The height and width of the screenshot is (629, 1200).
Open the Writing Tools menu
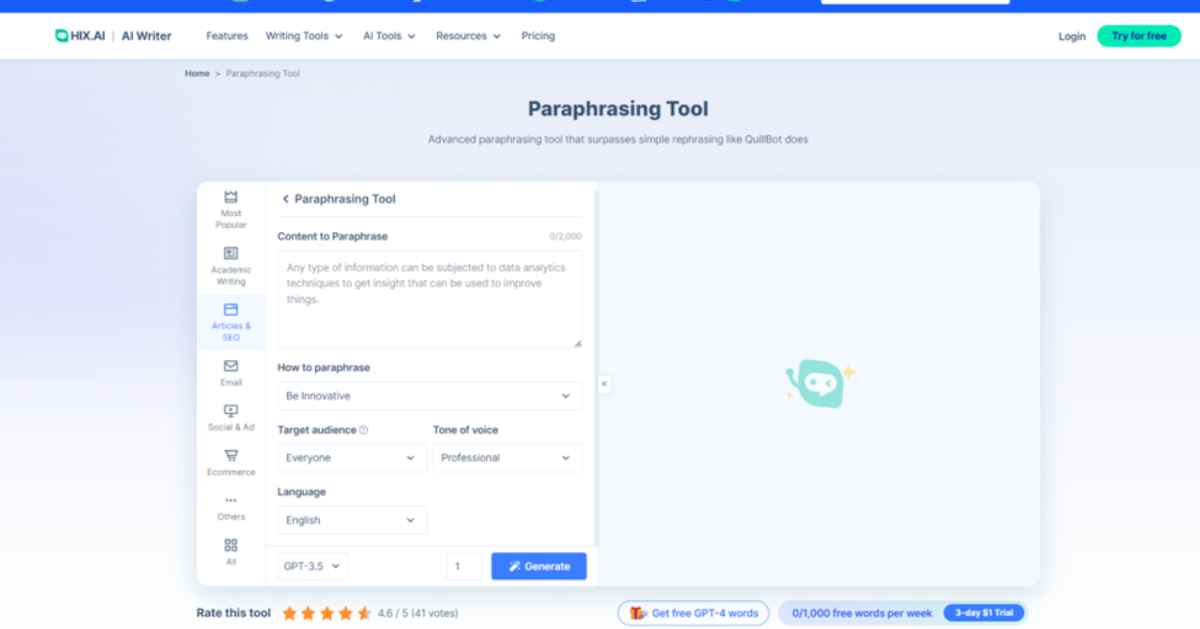304,36
